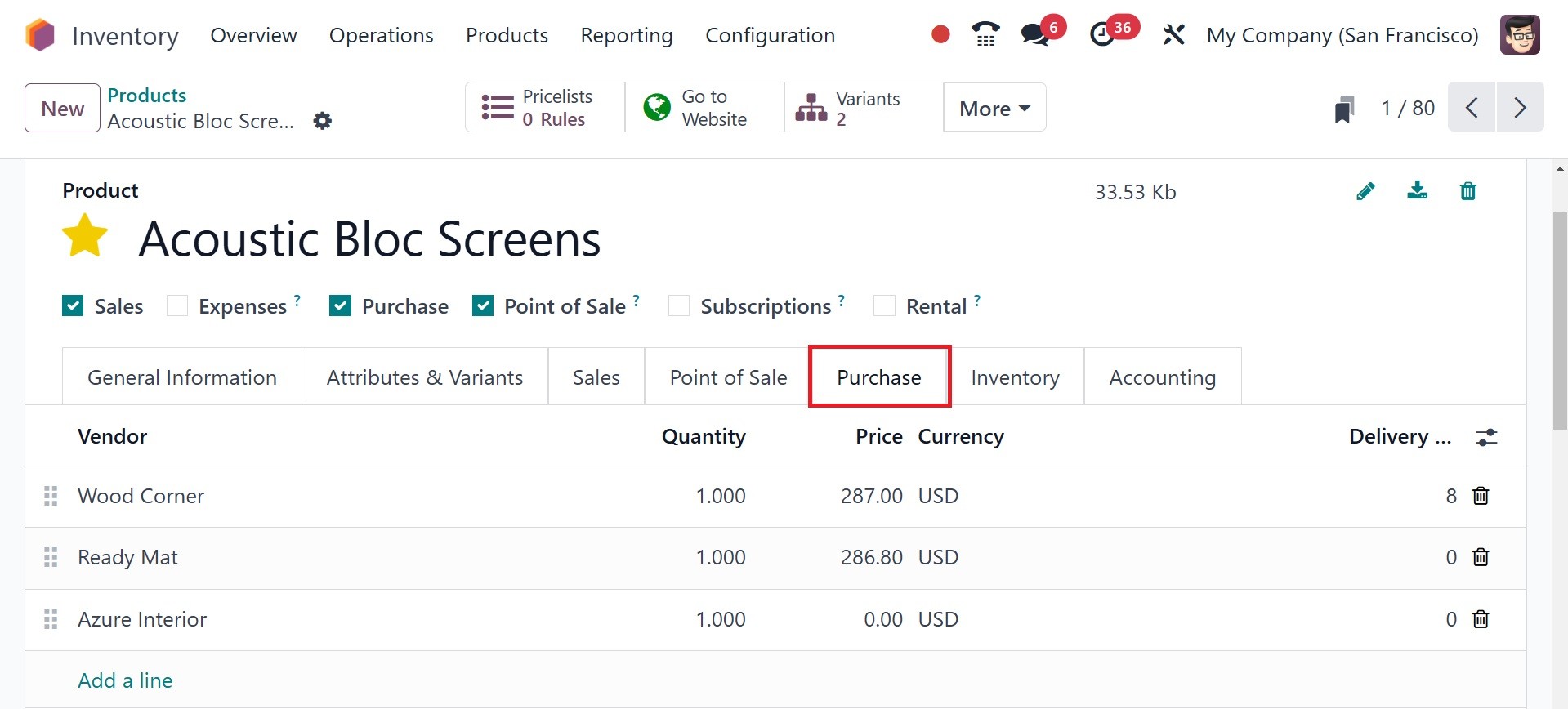This screenshot has width=1568, height=709.
Task: Open the Configuration menu
Action: pos(770,35)
